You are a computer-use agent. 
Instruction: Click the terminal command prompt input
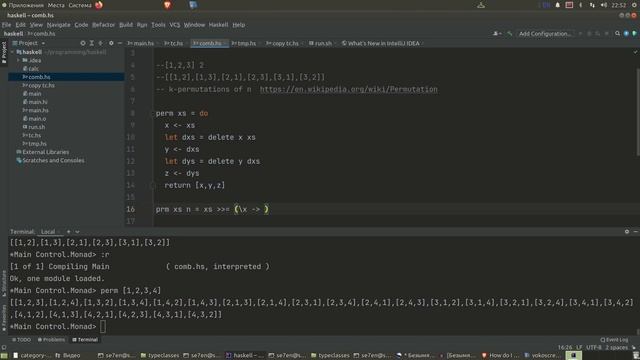click(102, 327)
